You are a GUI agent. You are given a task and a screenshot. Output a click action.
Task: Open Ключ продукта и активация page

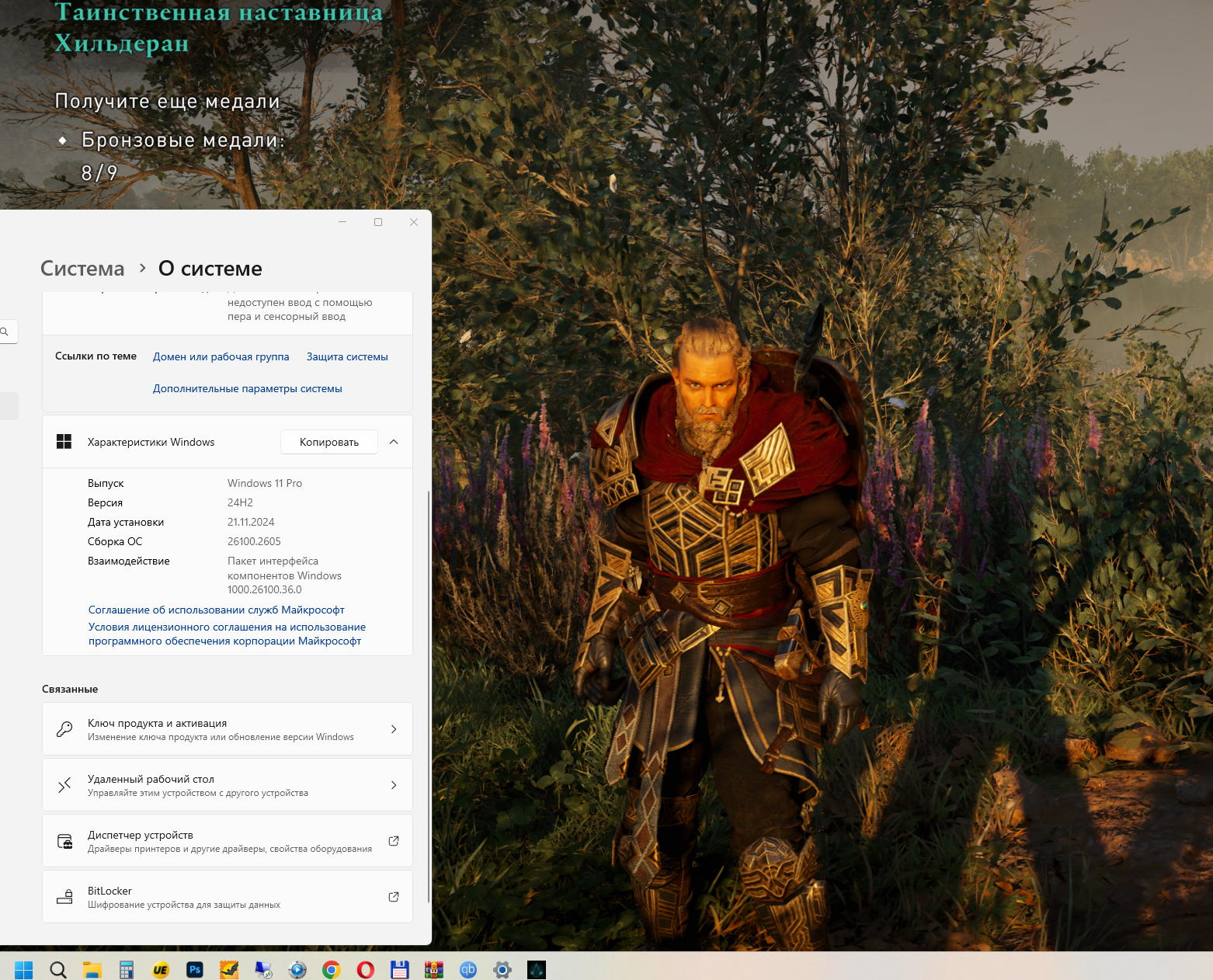click(x=228, y=729)
